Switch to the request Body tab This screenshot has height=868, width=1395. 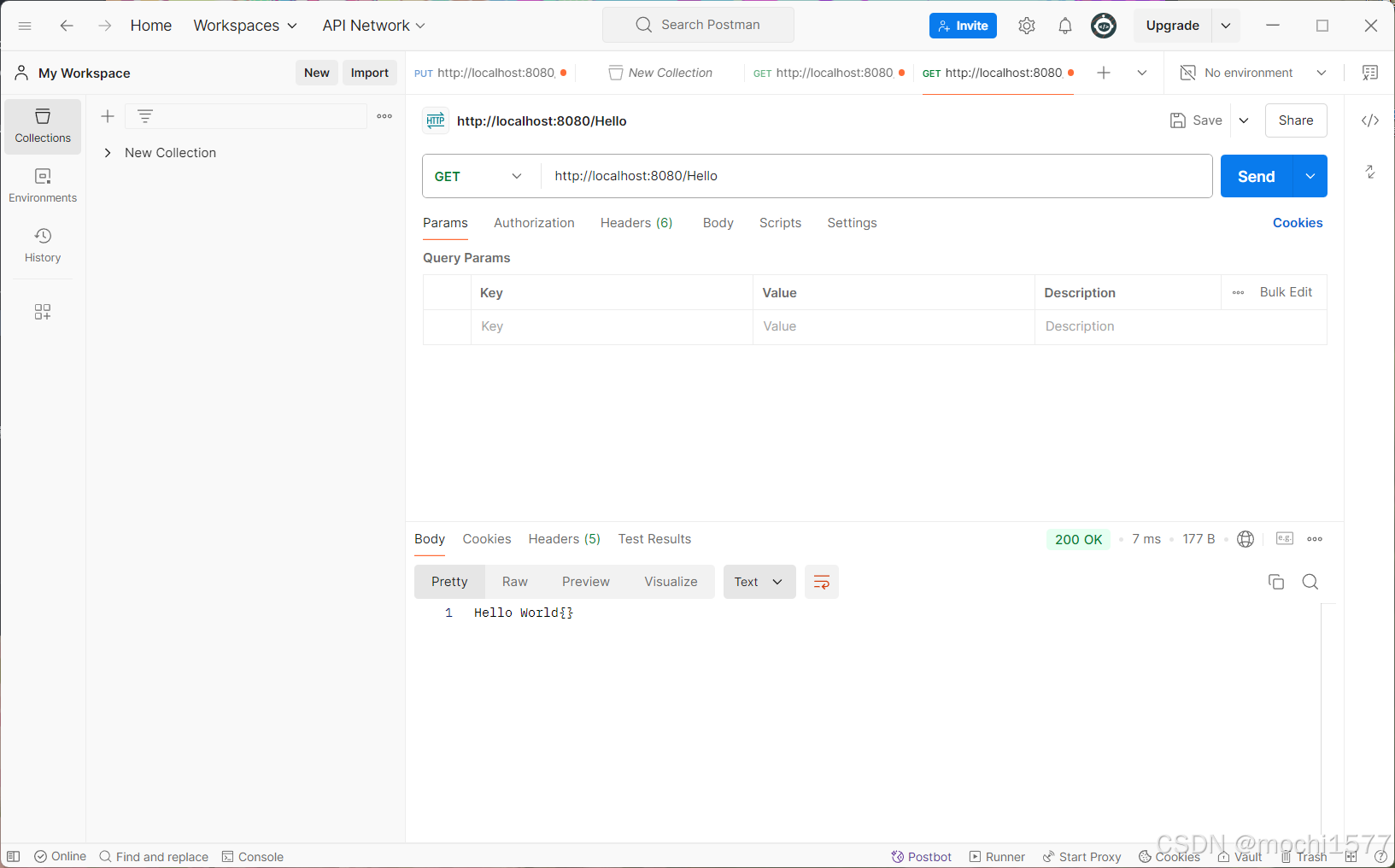(718, 223)
